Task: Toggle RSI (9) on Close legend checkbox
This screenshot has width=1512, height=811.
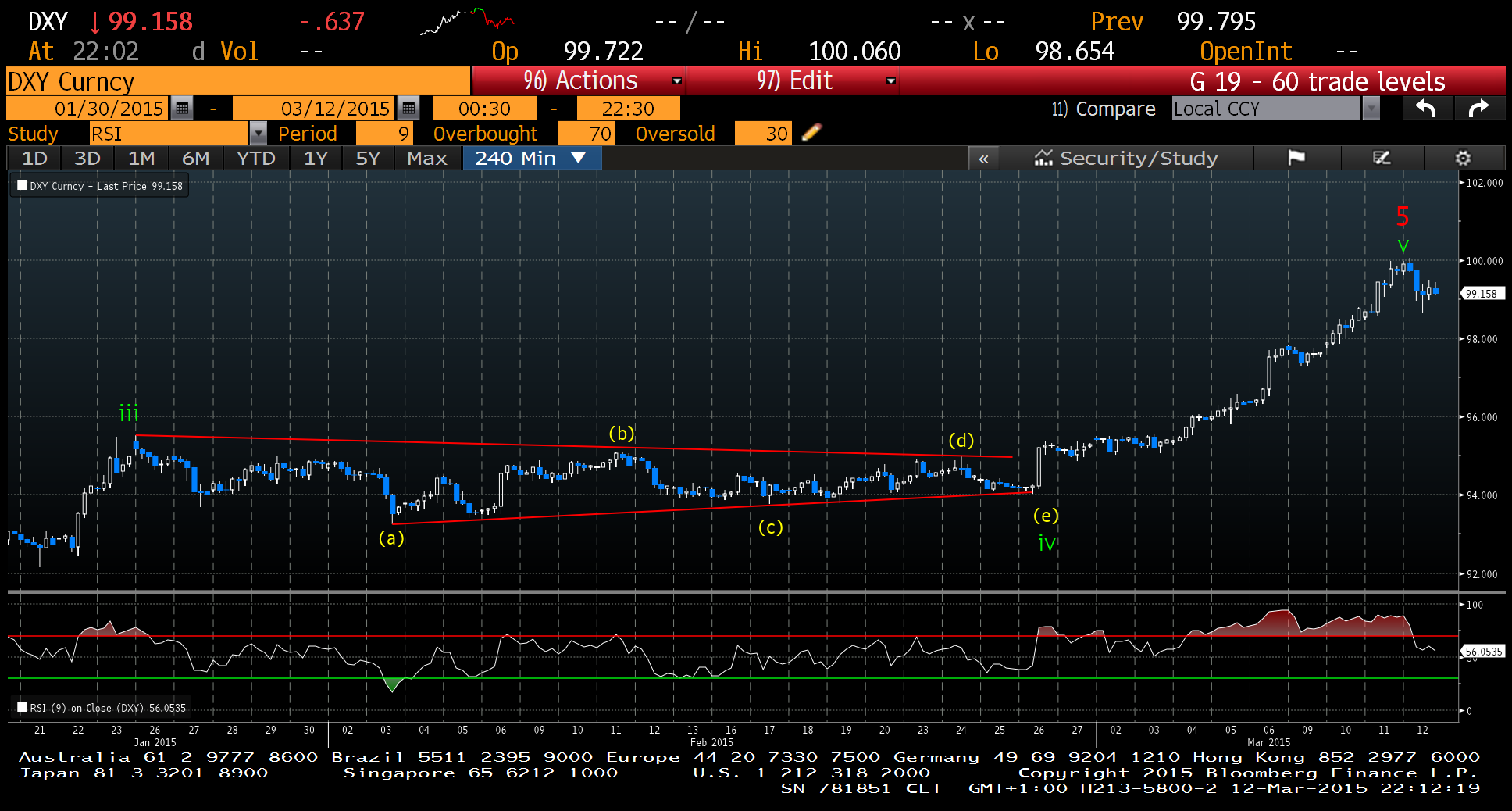Action: 23,708
